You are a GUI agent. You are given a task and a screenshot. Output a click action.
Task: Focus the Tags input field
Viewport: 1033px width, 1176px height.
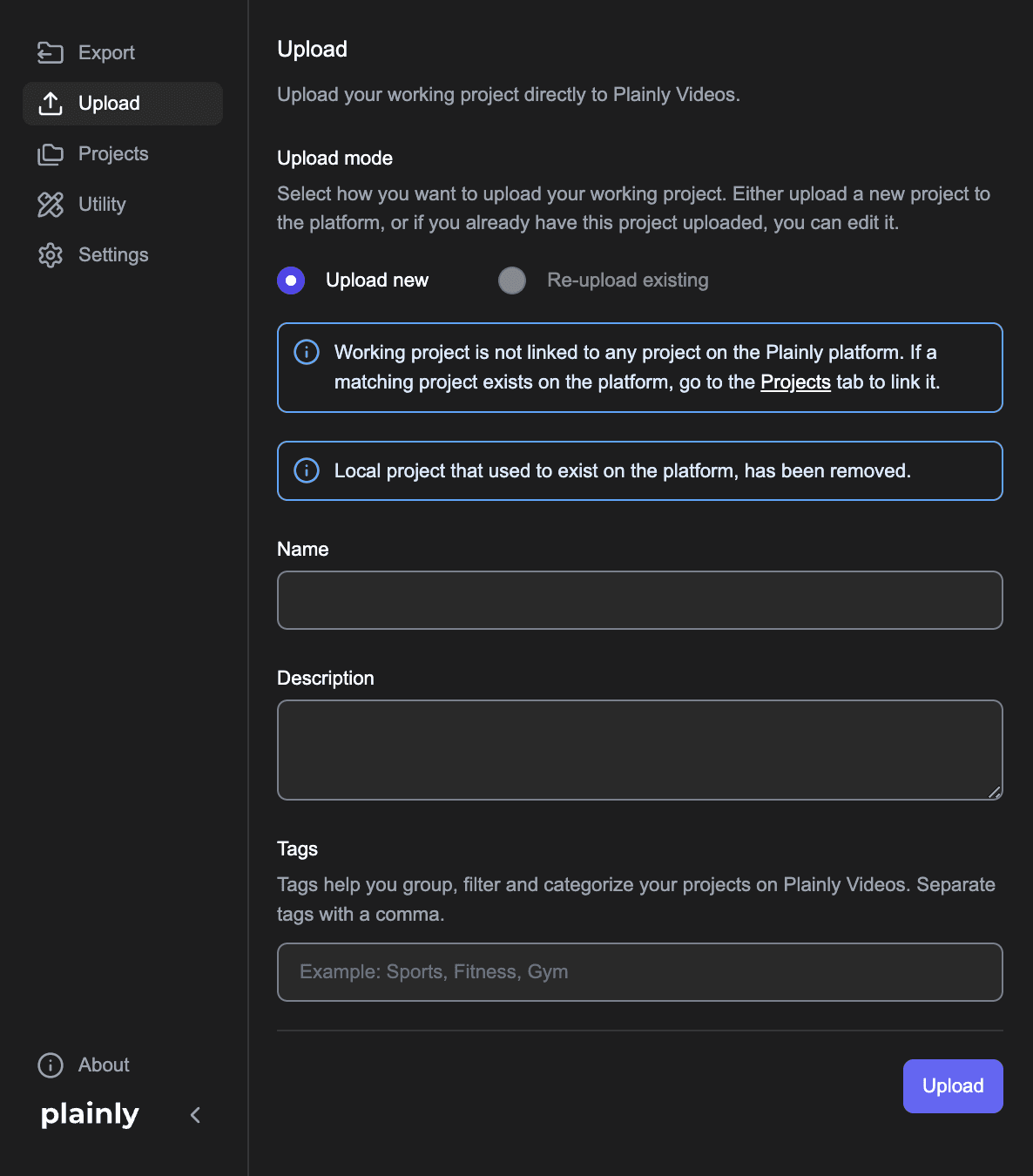(x=640, y=972)
